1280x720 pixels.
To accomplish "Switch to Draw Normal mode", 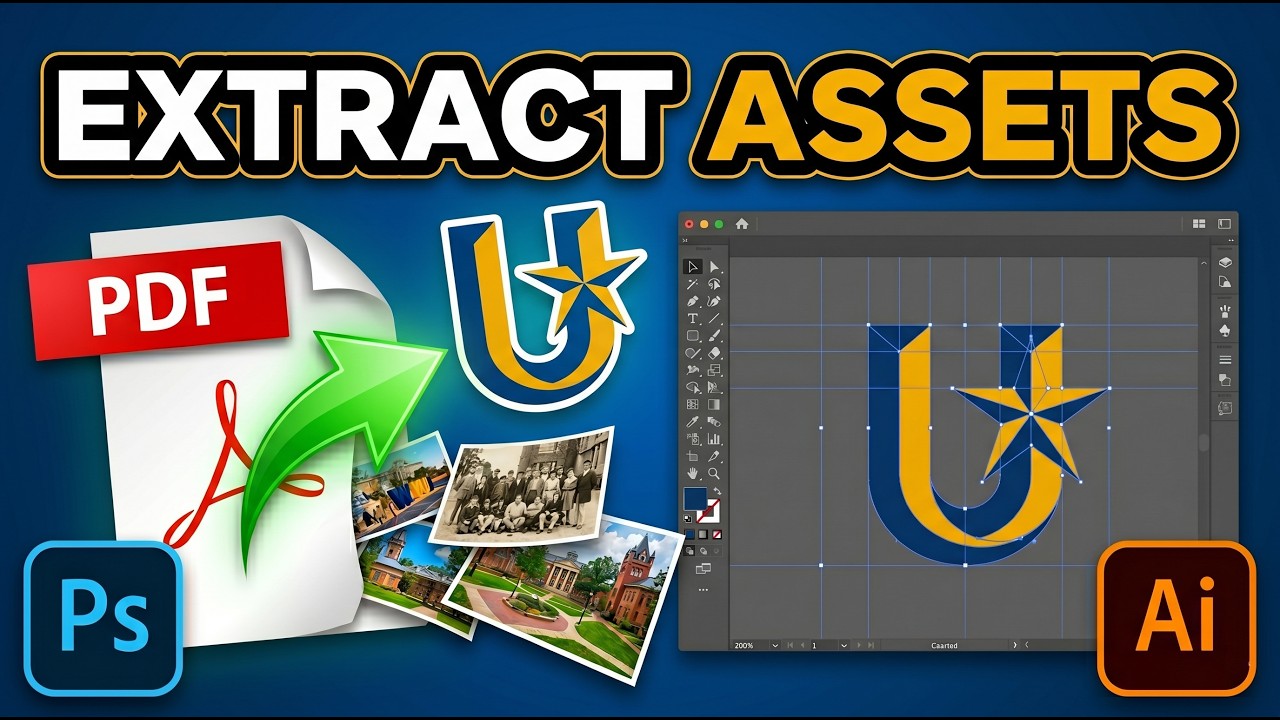I will pyautogui.click(x=690, y=551).
